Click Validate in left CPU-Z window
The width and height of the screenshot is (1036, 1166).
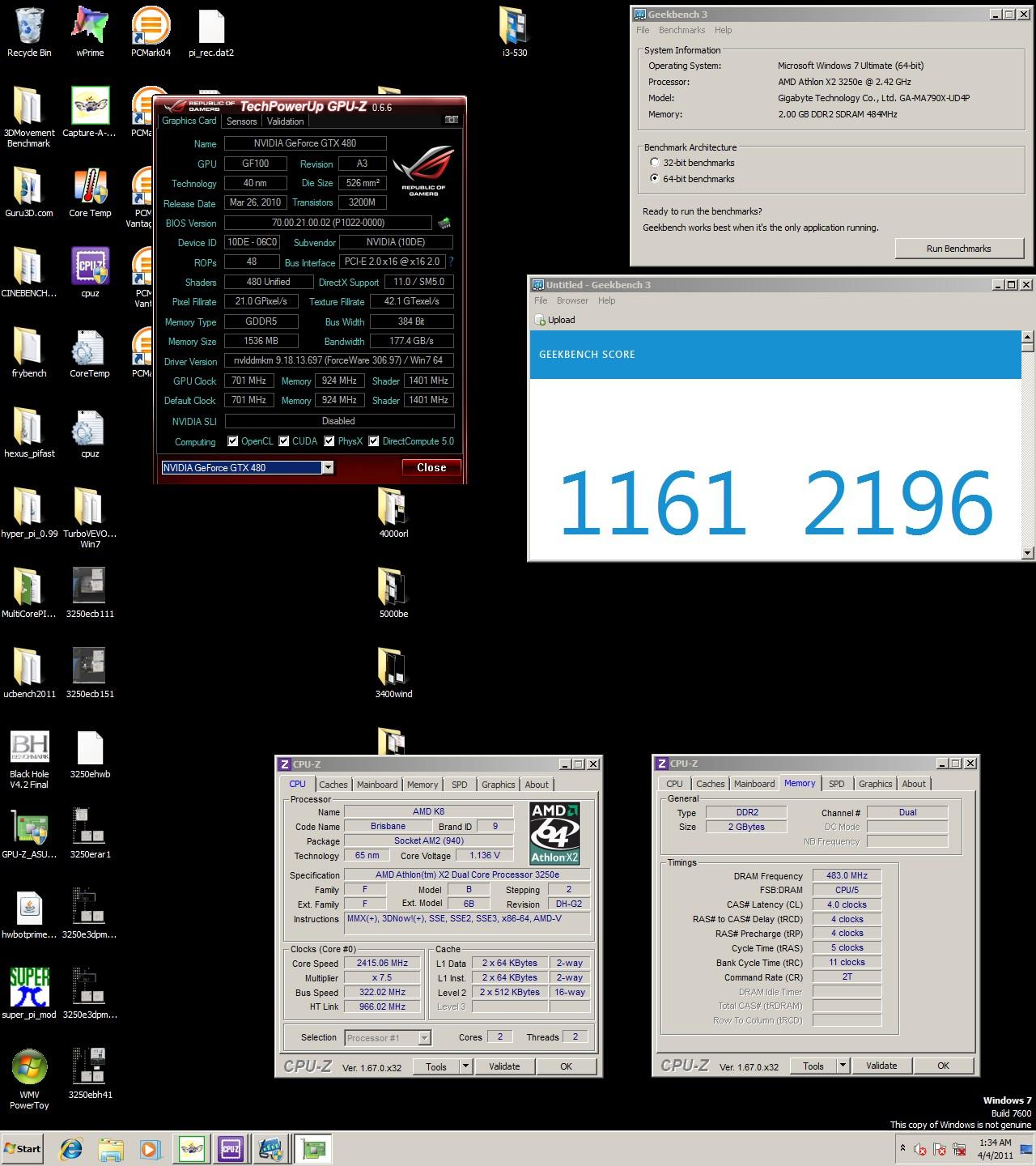(504, 1066)
